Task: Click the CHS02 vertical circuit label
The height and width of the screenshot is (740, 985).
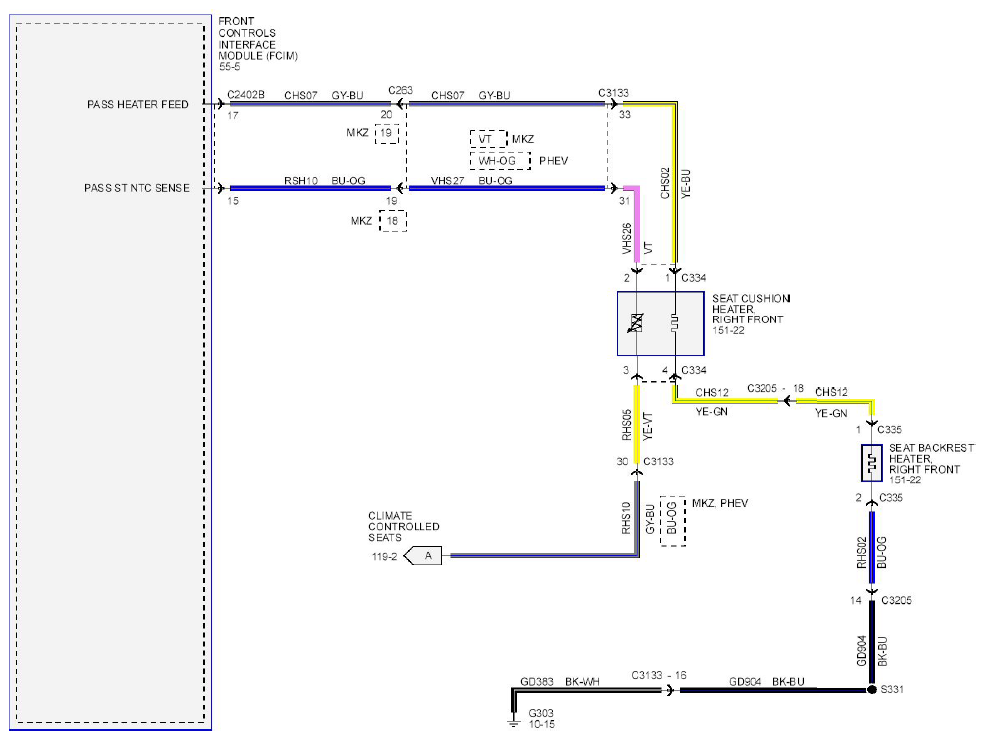Action: [x=665, y=183]
